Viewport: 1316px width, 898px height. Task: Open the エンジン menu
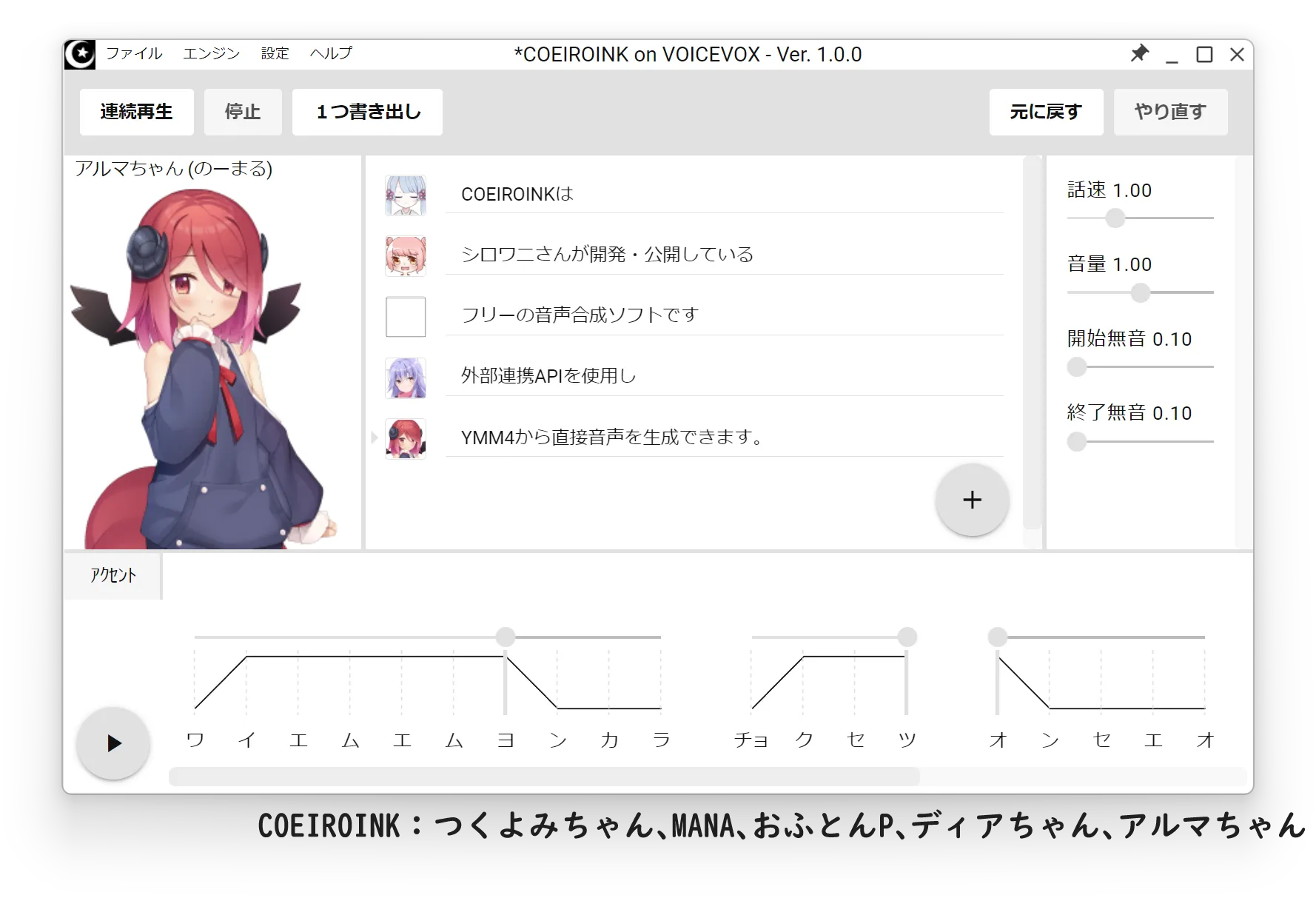212,53
